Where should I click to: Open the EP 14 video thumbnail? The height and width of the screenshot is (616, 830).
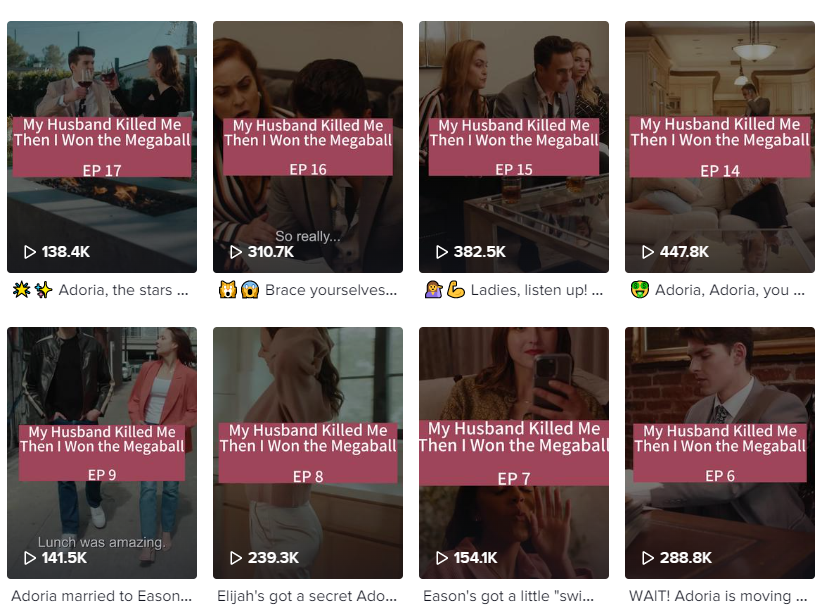pos(719,147)
